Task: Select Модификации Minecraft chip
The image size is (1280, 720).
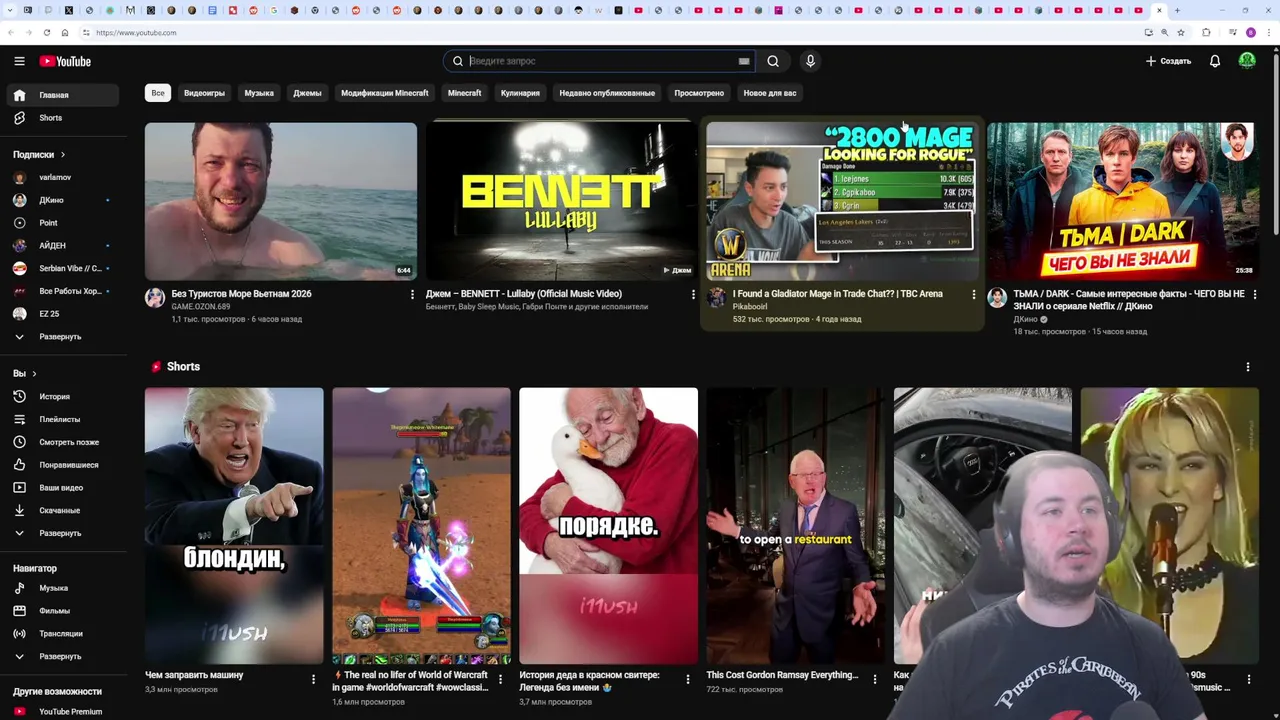Action: click(384, 93)
